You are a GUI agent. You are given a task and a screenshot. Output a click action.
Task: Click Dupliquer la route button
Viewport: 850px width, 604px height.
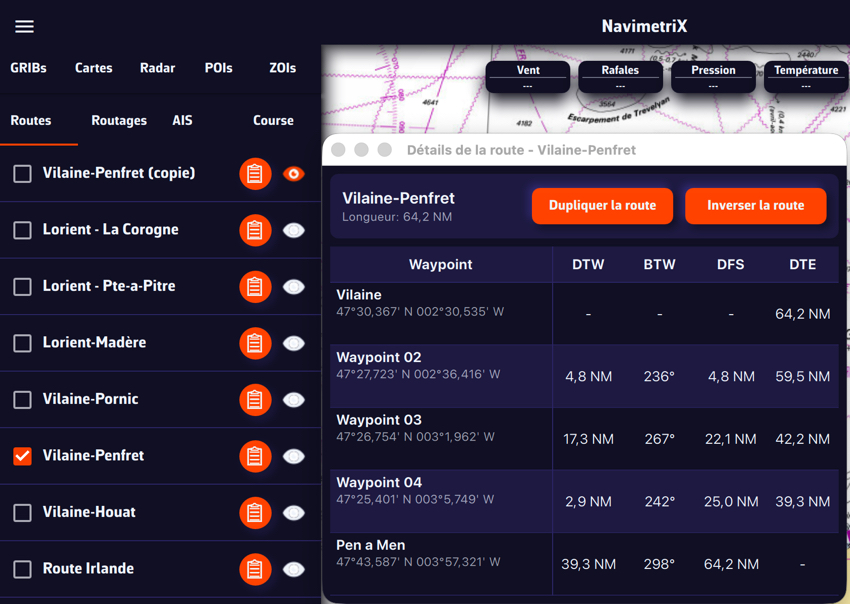[x=602, y=206]
